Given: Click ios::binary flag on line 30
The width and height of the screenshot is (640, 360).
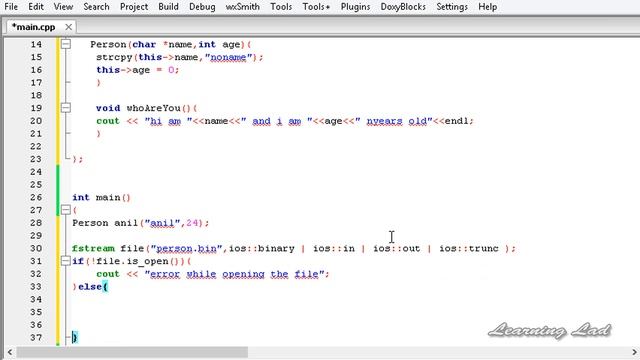Looking at the screenshot, I should pyautogui.click(x=261, y=248).
